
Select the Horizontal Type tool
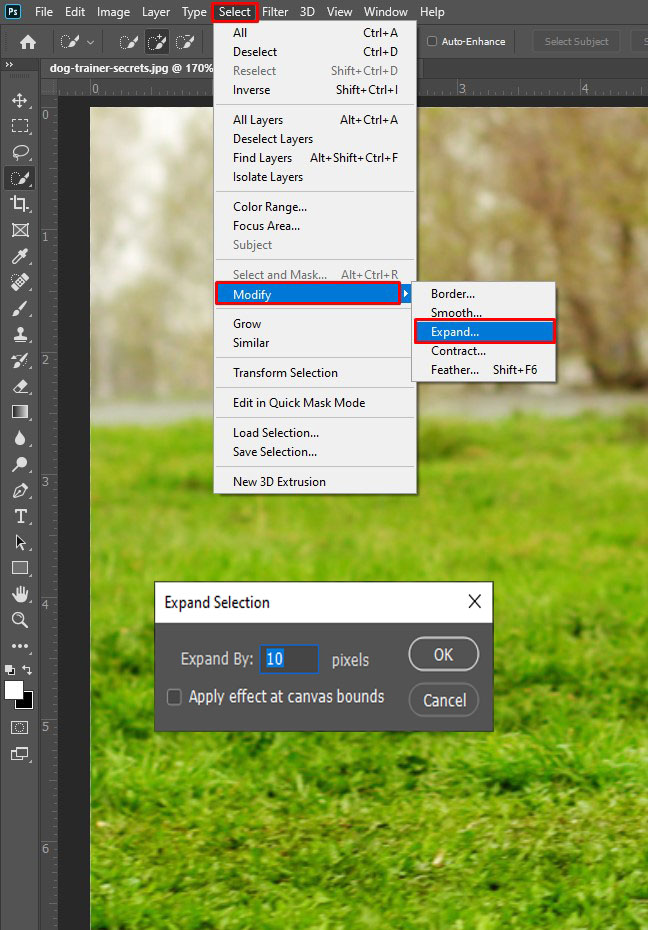[20, 516]
